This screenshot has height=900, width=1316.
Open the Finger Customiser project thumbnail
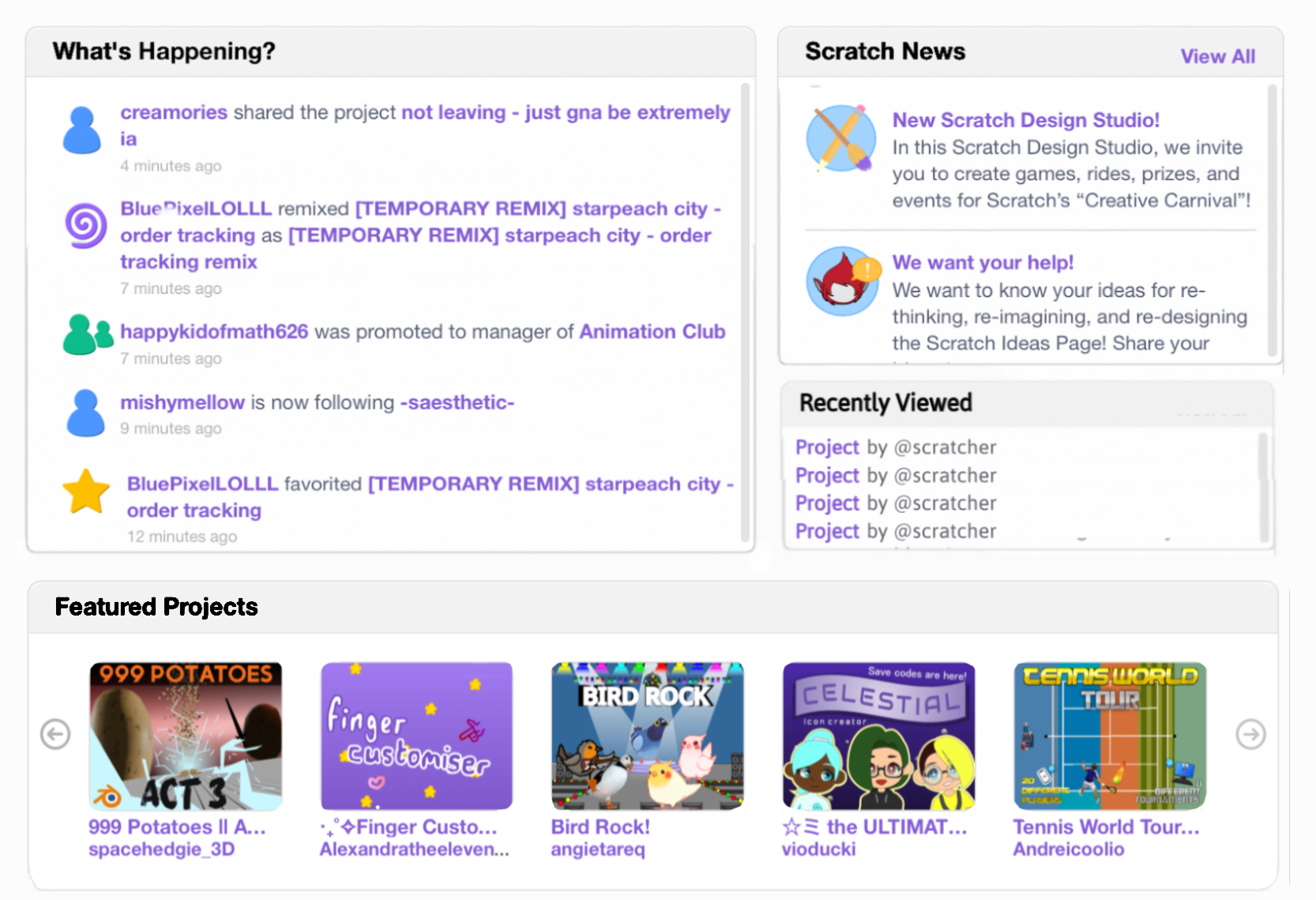click(416, 736)
